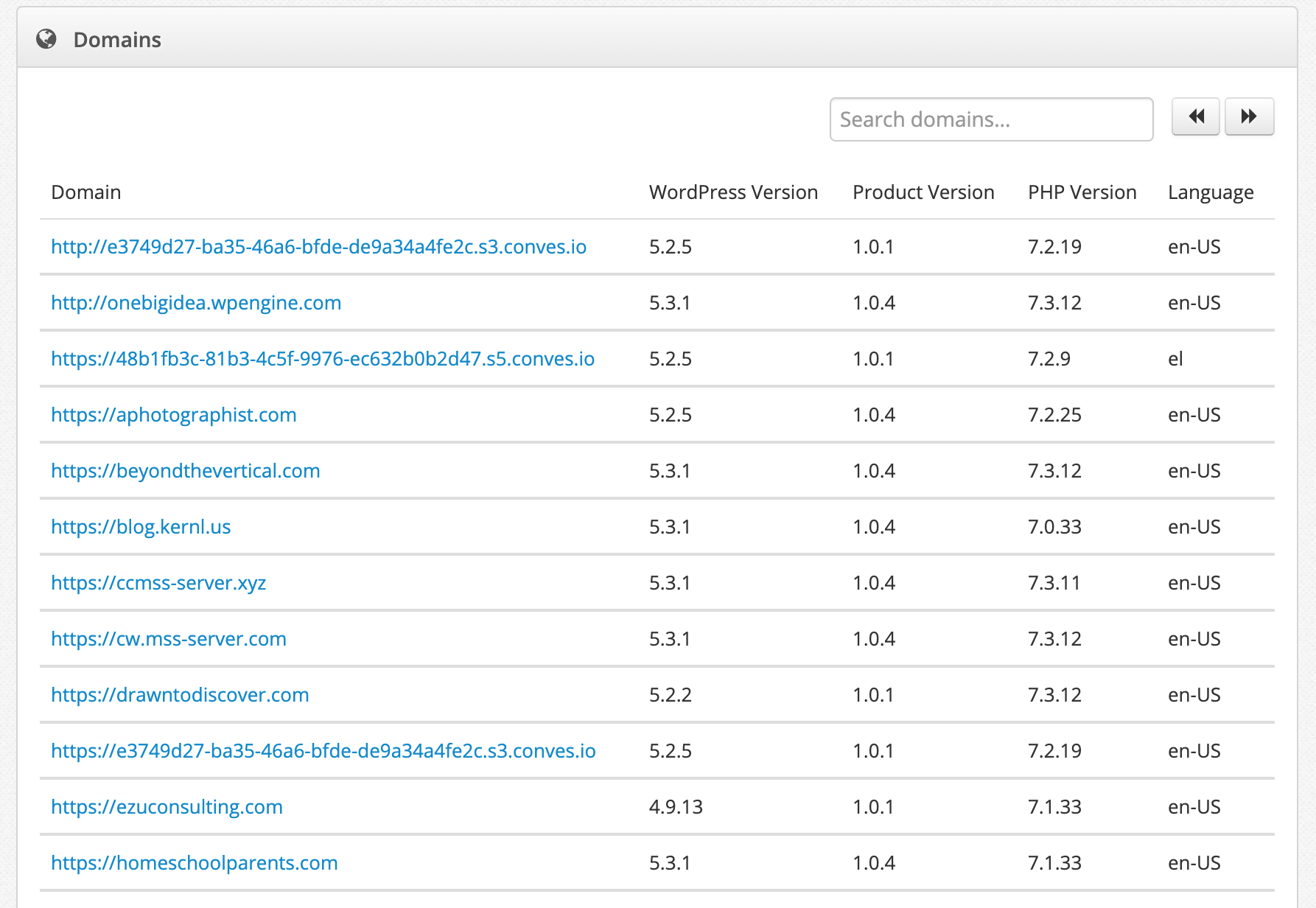1316x908 pixels.
Task: Visit aphotographist.com domain link
Action: (x=174, y=415)
